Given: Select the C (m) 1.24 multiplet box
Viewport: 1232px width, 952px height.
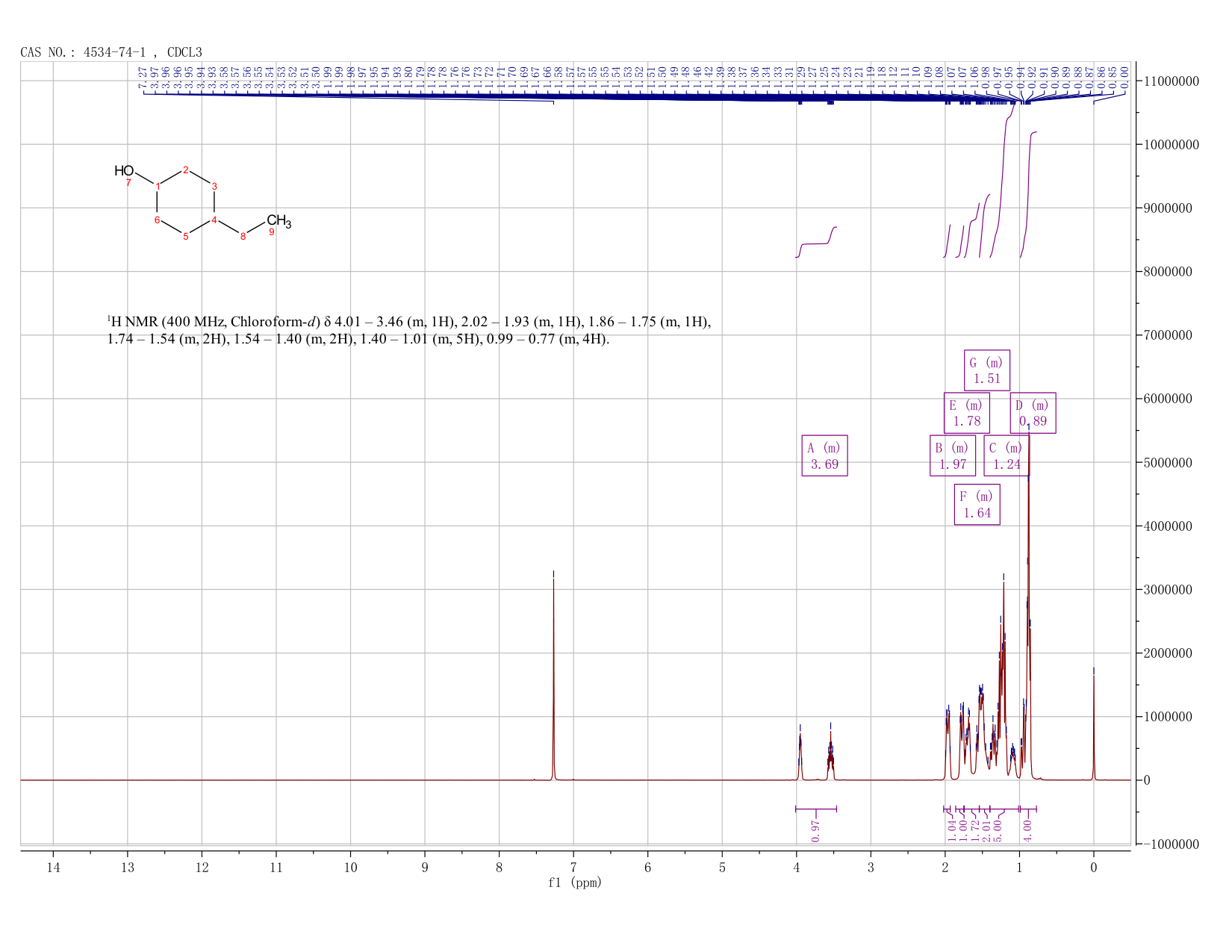Looking at the screenshot, I should pyautogui.click(x=1007, y=455).
